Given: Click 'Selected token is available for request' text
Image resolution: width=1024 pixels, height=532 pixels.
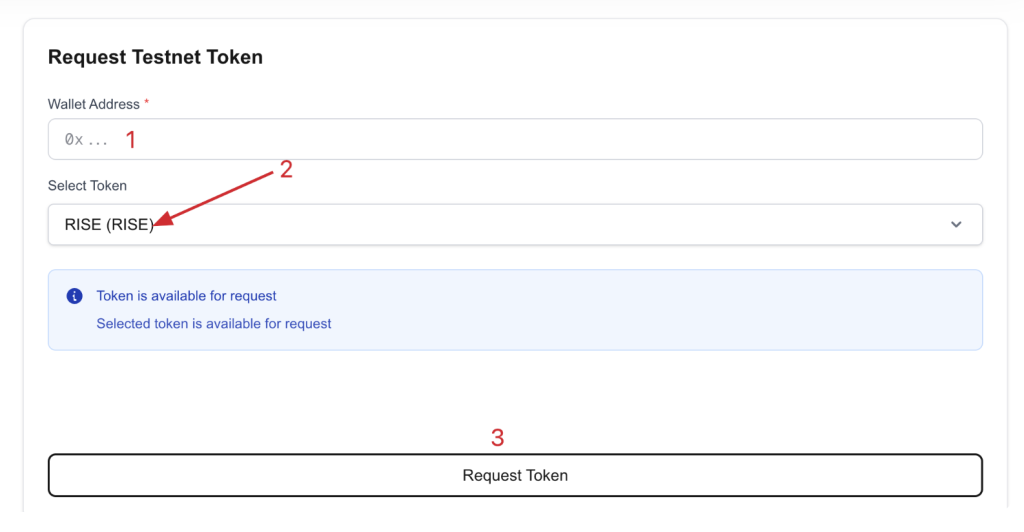Looking at the screenshot, I should 213,324.
